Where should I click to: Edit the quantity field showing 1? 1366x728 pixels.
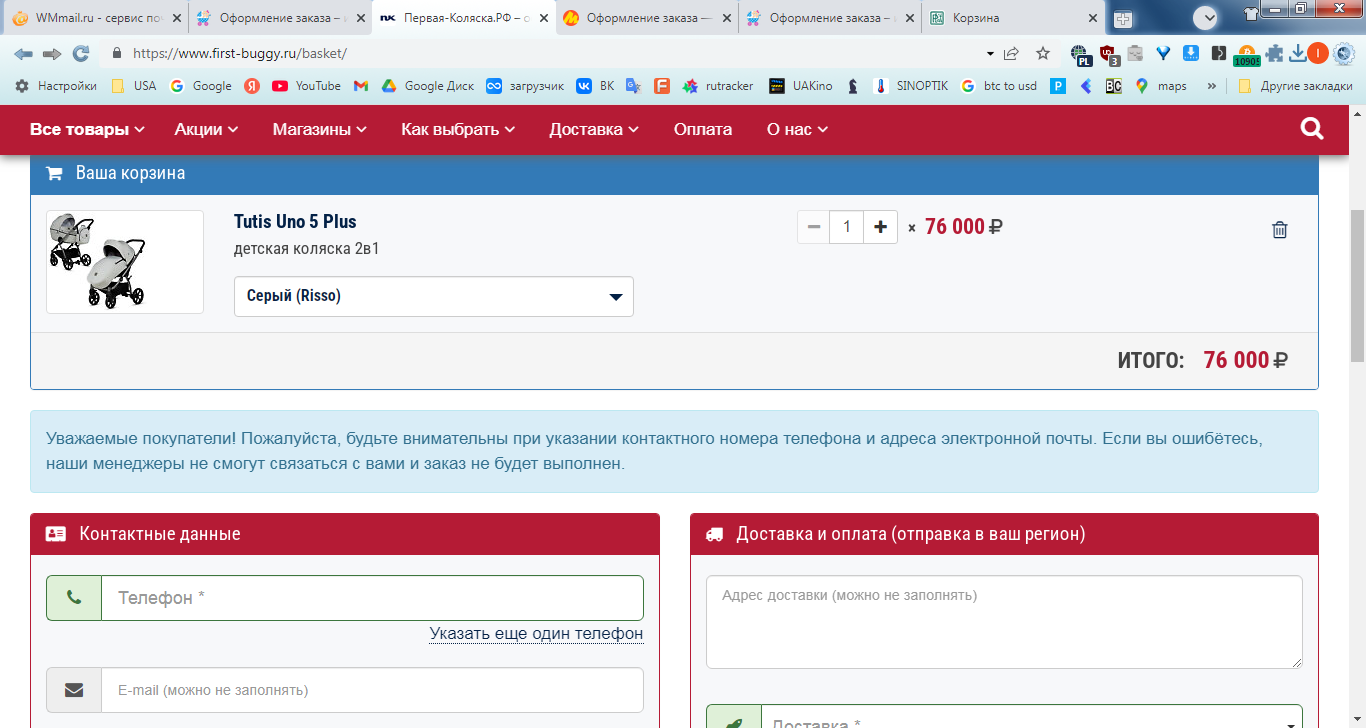tap(847, 227)
